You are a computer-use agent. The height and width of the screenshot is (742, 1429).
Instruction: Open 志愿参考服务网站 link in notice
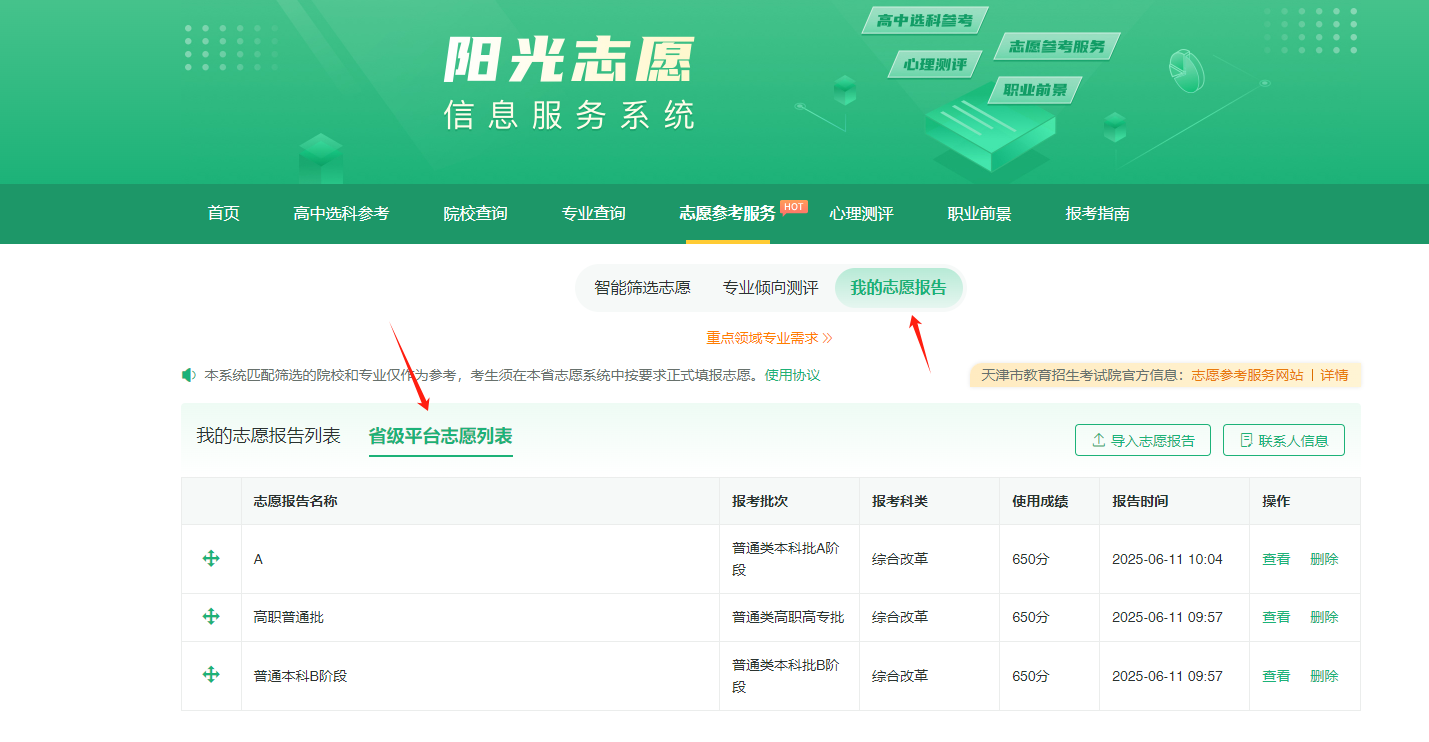(x=1247, y=375)
